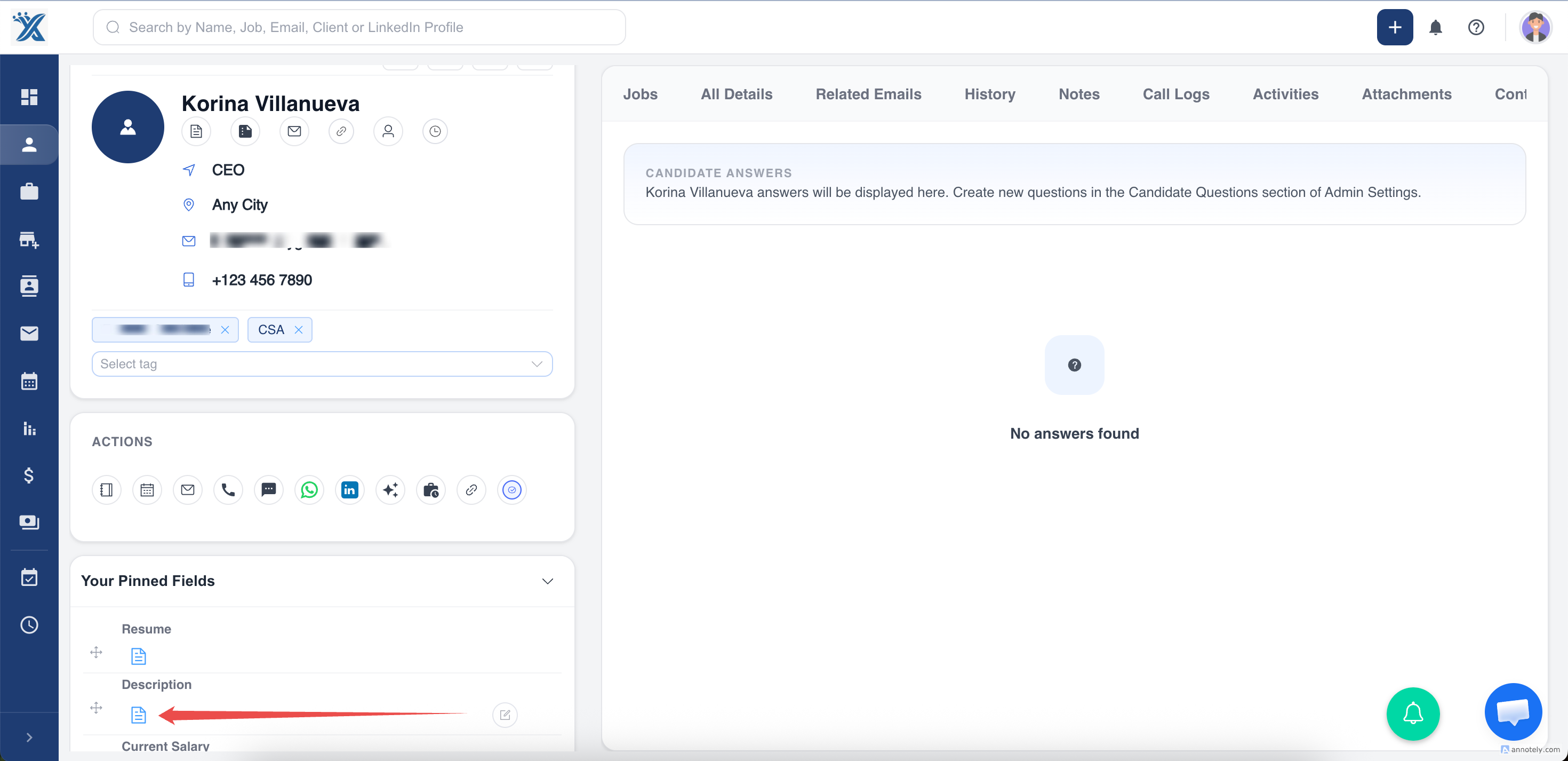Switch to the History tab

(x=990, y=94)
